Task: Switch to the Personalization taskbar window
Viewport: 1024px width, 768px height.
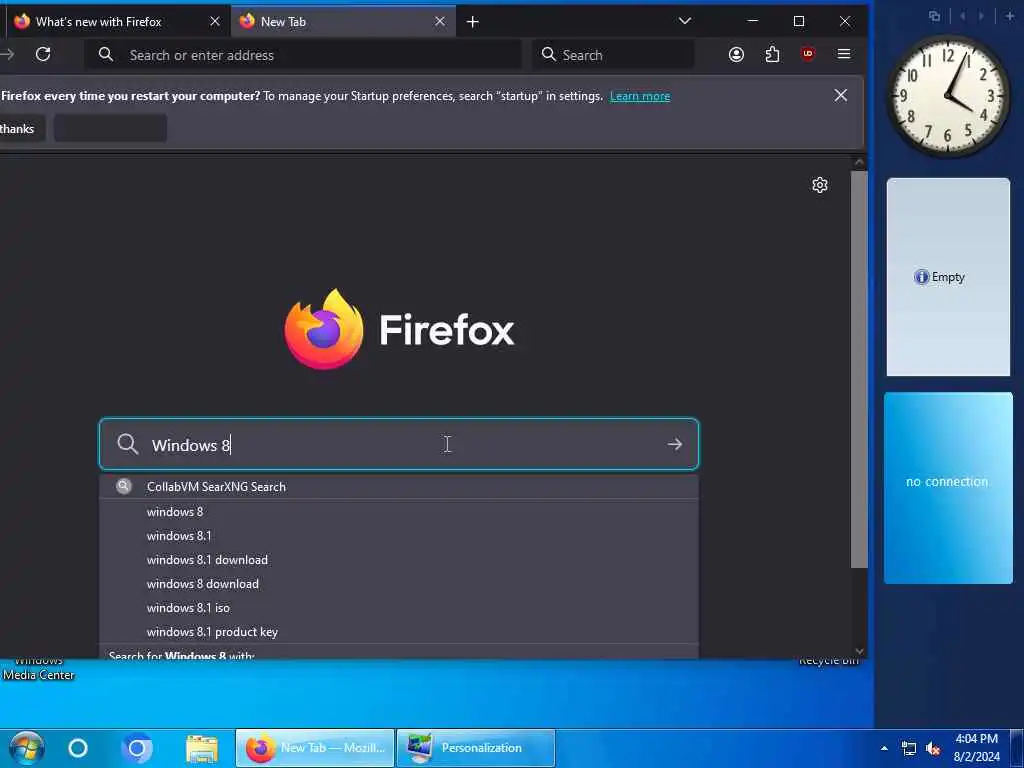Action: (x=476, y=748)
